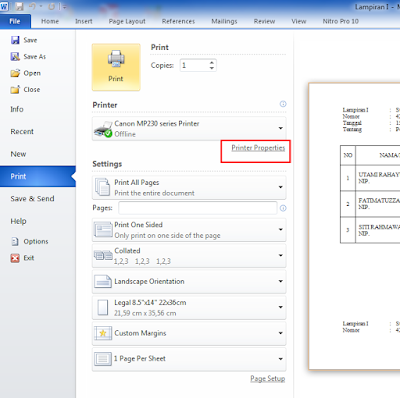Expand the Collated dropdown arrow

pos(281,256)
